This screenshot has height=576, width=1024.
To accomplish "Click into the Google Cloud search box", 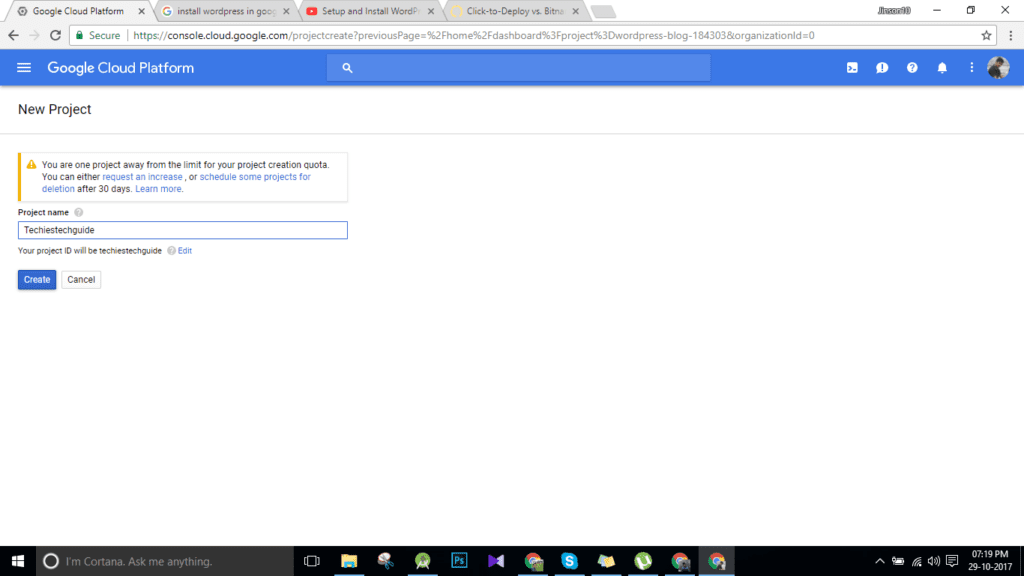I will point(519,68).
